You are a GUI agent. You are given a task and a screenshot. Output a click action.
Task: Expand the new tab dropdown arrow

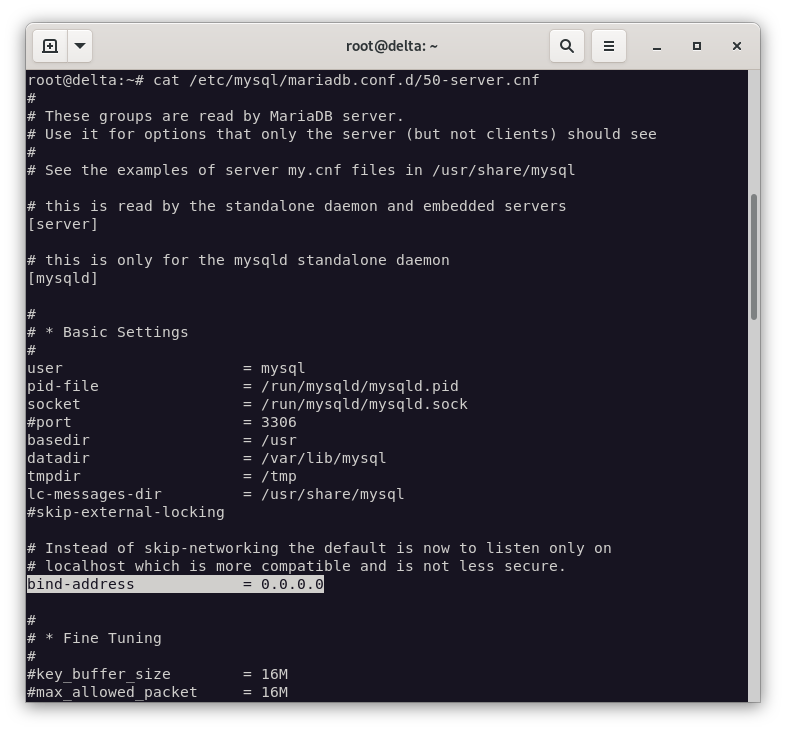click(80, 46)
